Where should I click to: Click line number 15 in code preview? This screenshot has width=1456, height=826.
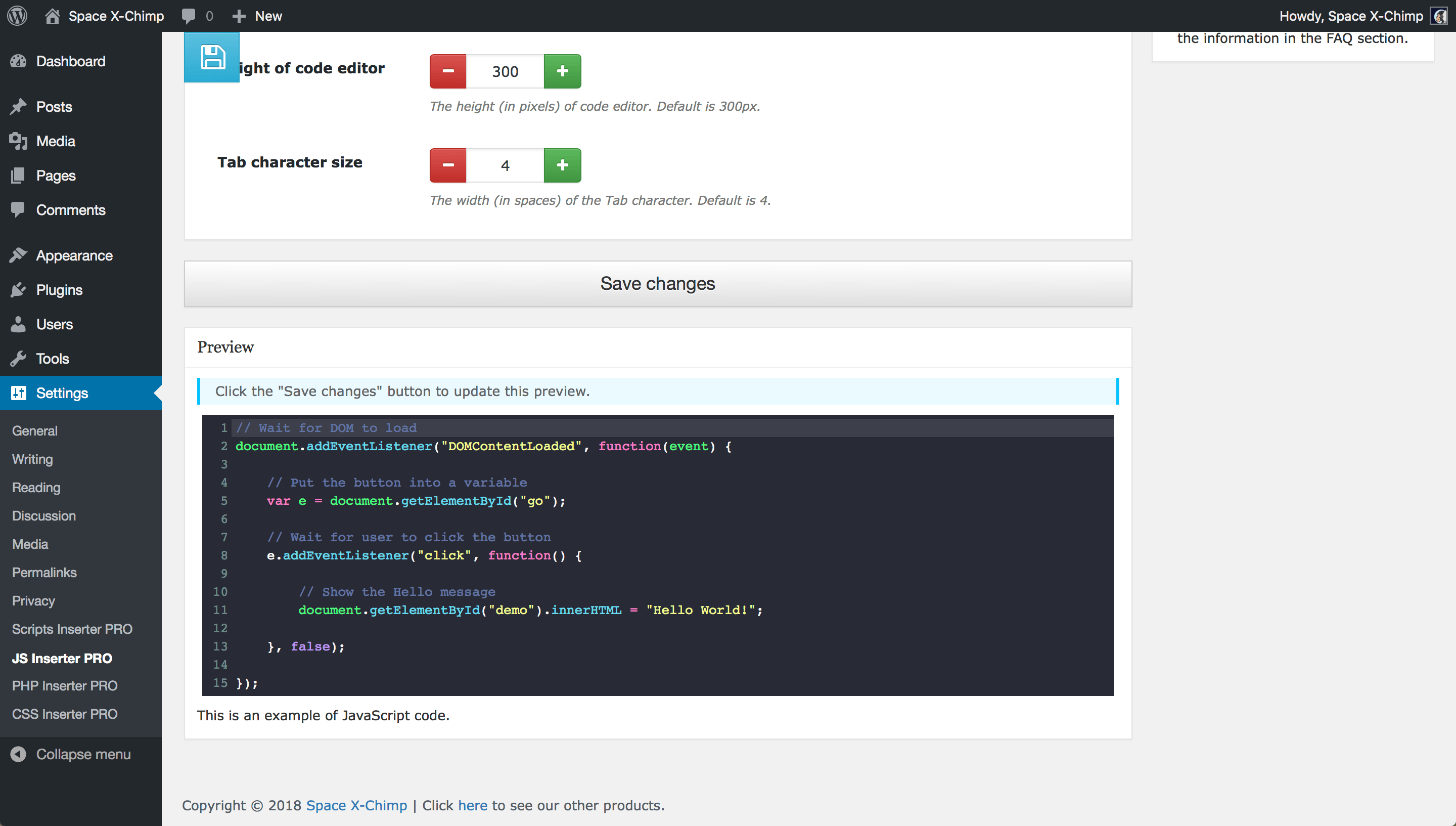220,683
